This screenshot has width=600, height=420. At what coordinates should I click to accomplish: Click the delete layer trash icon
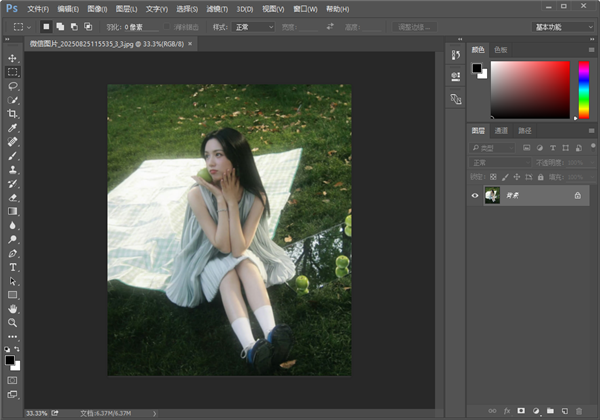pos(579,411)
